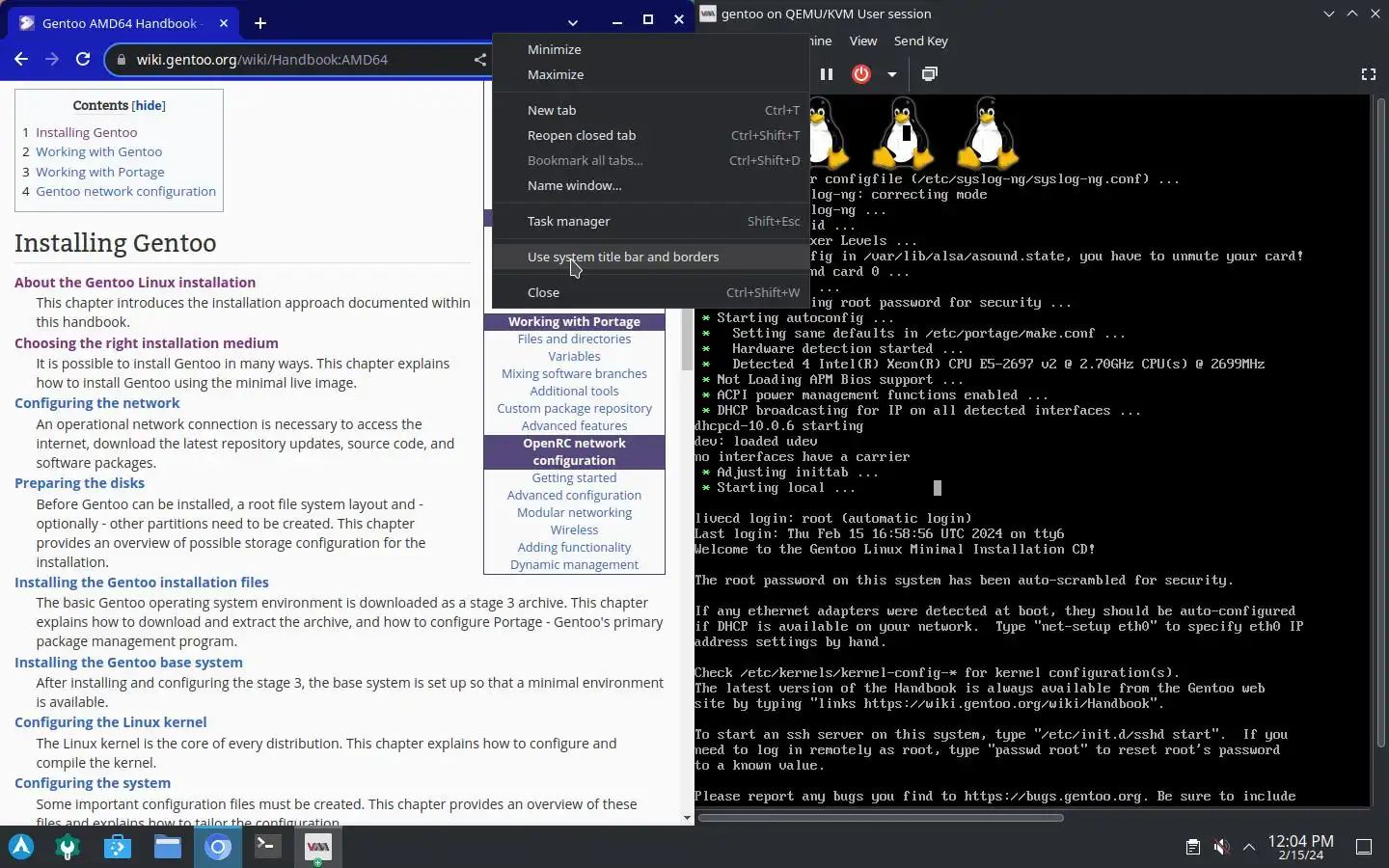View site information lock icon
The height and width of the screenshot is (868, 1389).
pyautogui.click(x=121, y=59)
